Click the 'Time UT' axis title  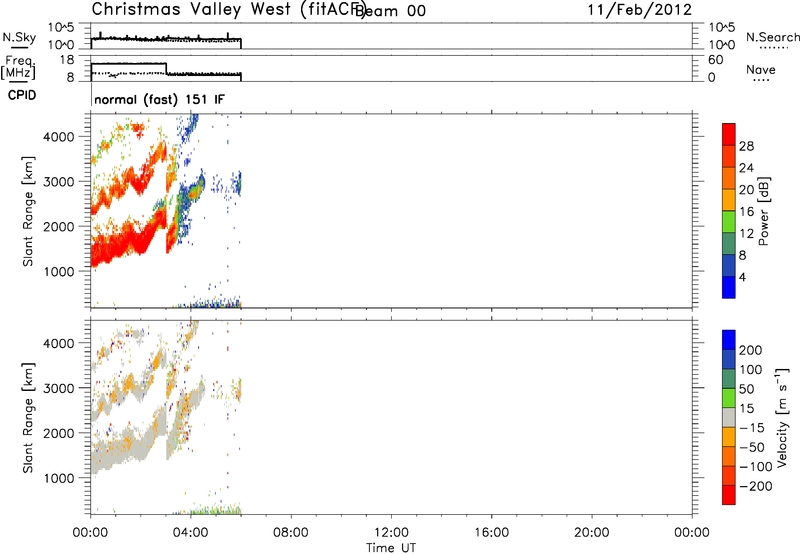(391, 548)
